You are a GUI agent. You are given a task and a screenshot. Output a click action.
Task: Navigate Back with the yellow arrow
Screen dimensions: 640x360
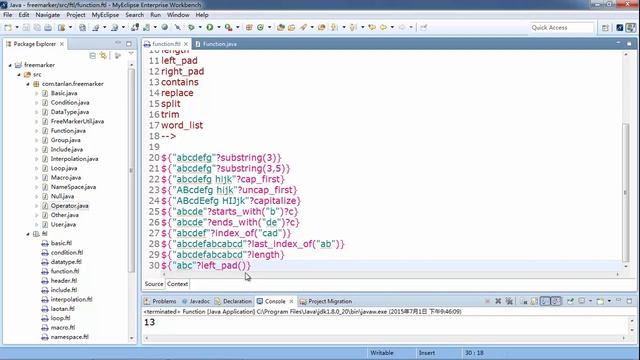pyautogui.click(x=383, y=27)
